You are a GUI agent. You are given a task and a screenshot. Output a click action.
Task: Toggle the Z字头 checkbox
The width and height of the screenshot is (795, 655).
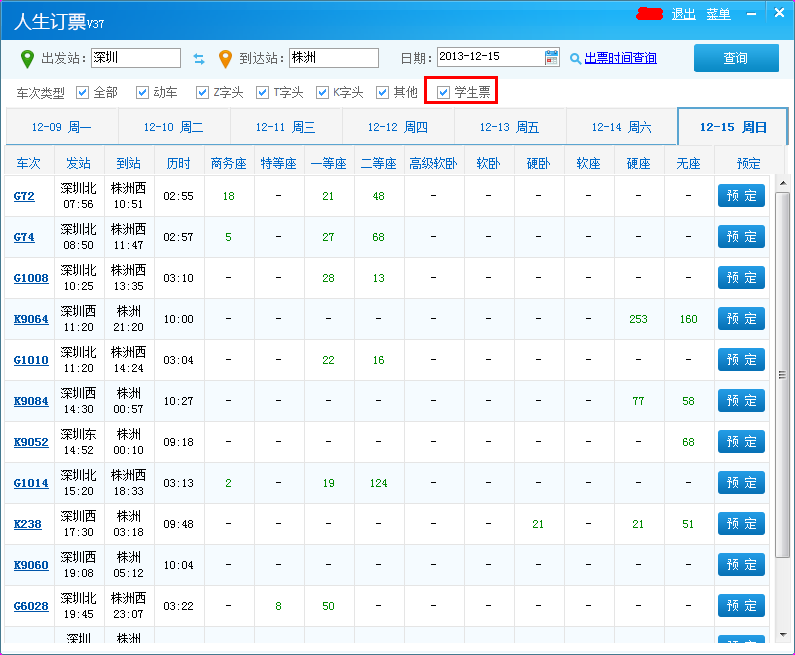(202, 92)
